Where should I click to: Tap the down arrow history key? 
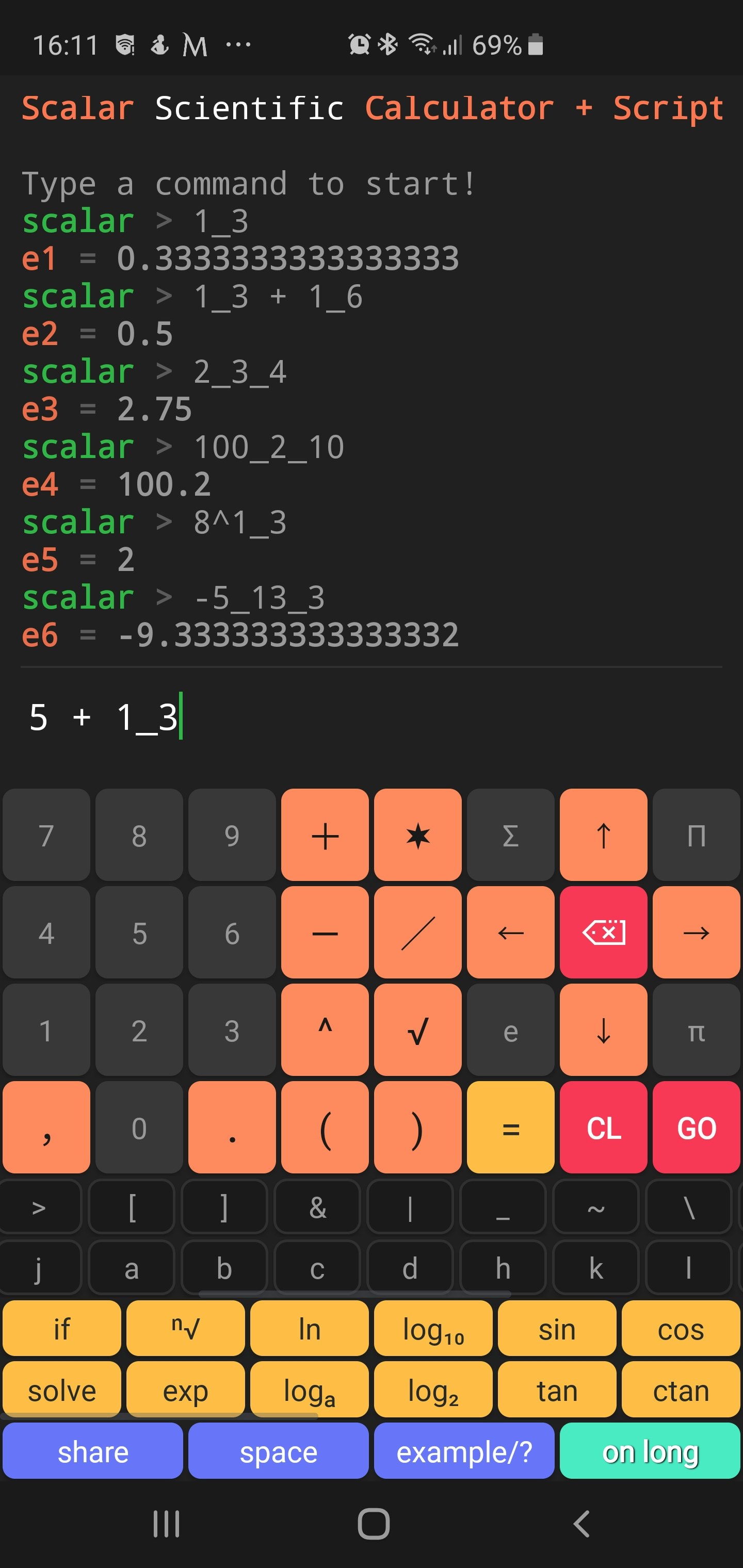(603, 1030)
